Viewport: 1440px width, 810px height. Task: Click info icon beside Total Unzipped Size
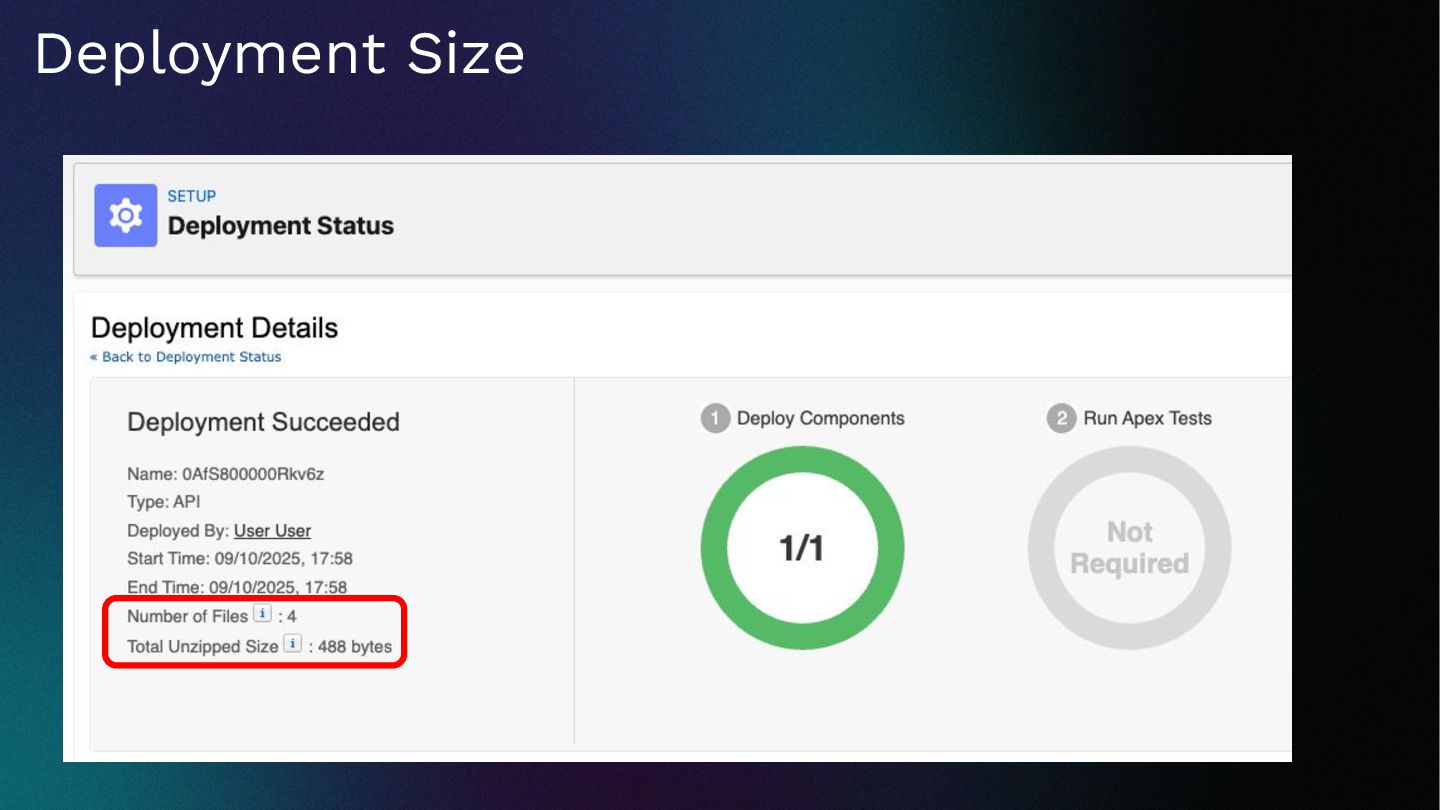click(x=292, y=644)
